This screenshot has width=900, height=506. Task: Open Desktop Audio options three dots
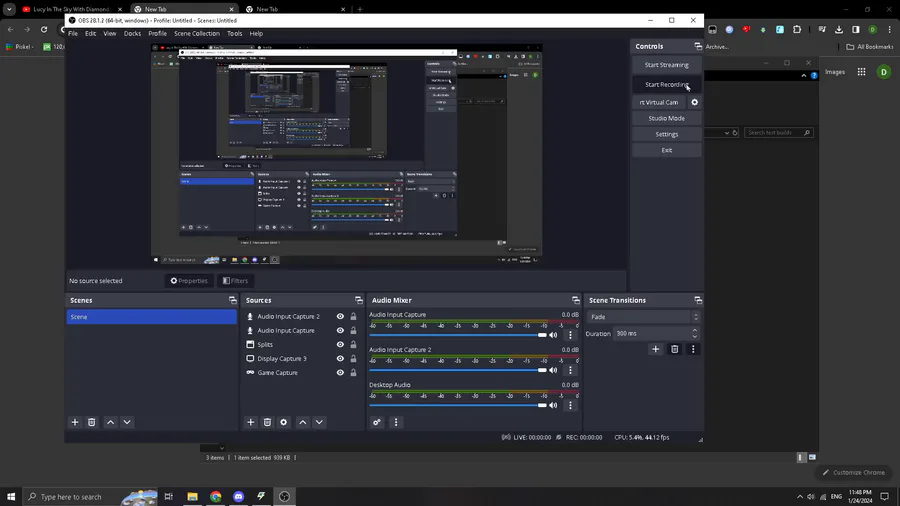(x=570, y=405)
